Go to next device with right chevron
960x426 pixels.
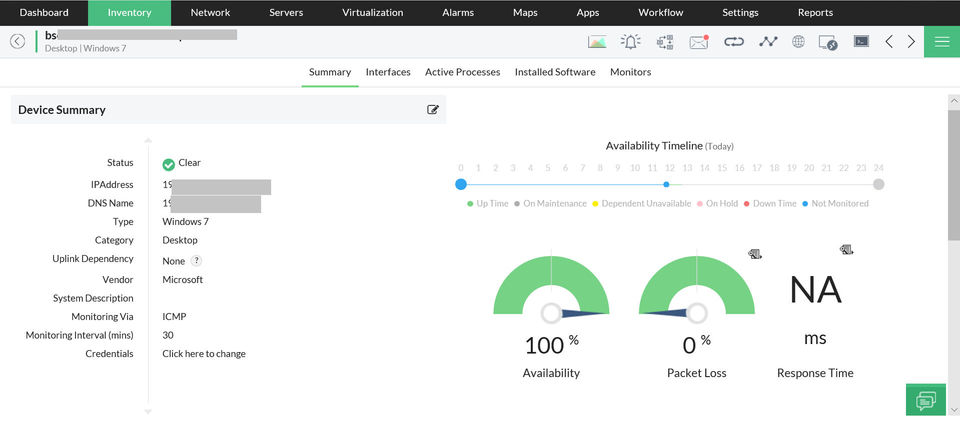[x=911, y=42]
